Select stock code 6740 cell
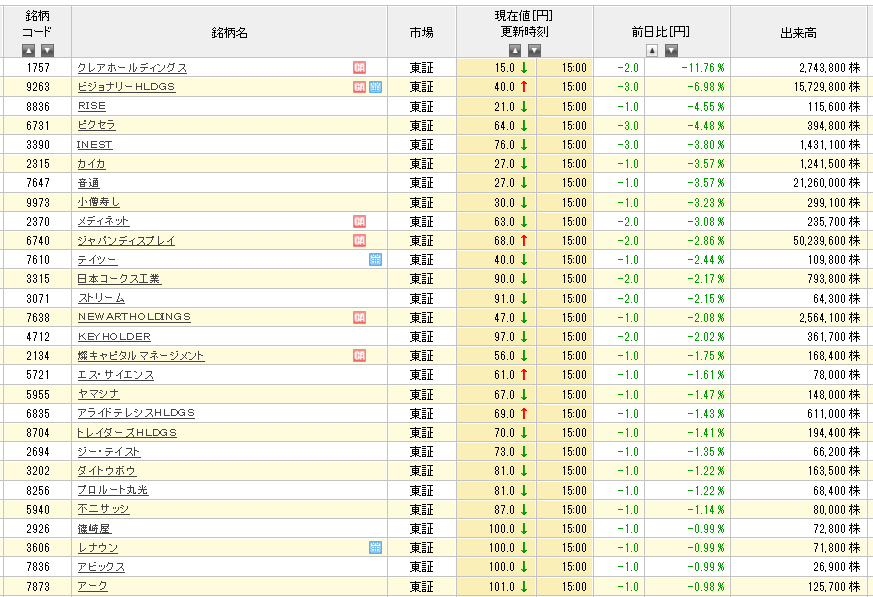873x597 pixels. click(38, 241)
